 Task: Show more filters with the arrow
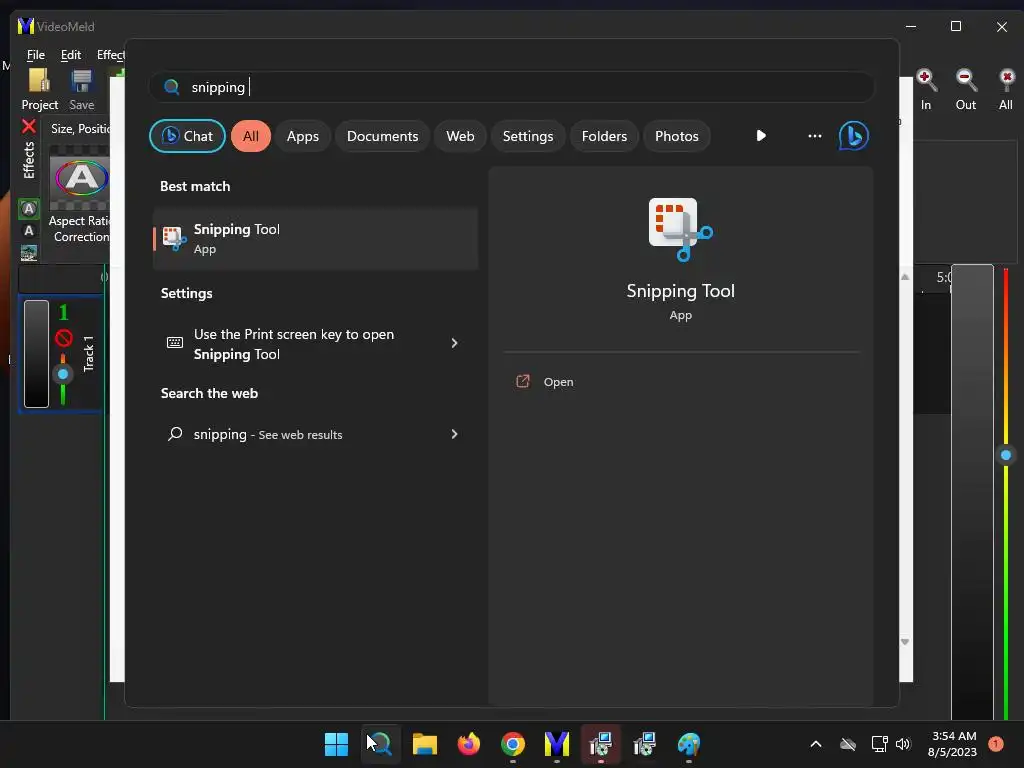pyautogui.click(x=761, y=136)
